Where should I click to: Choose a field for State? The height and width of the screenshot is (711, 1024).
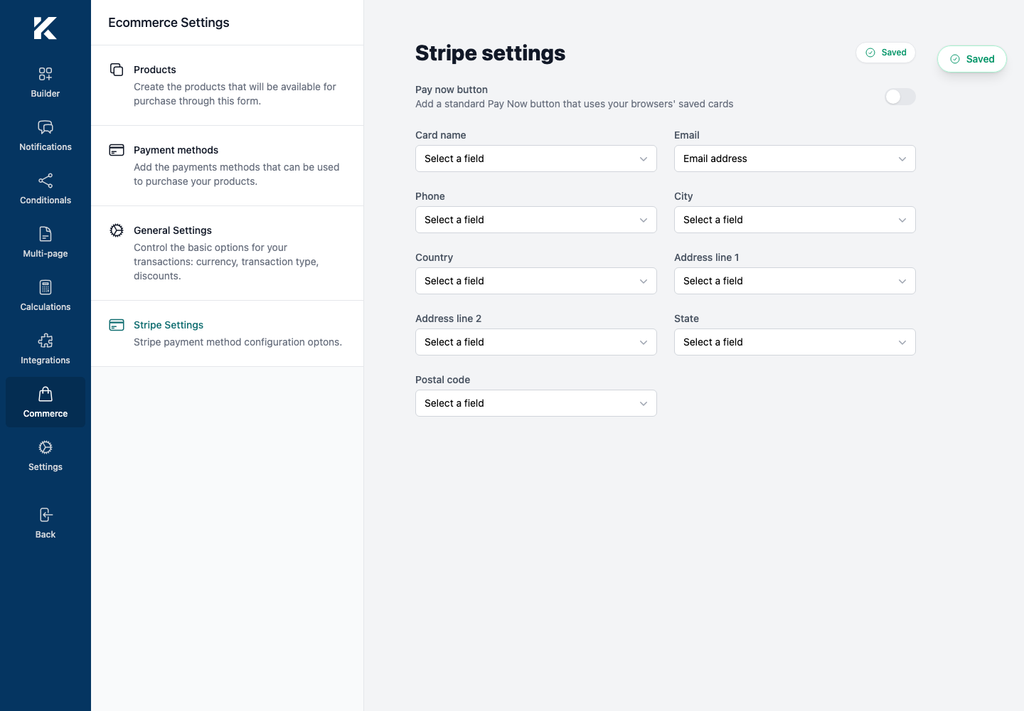coord(794,342)
